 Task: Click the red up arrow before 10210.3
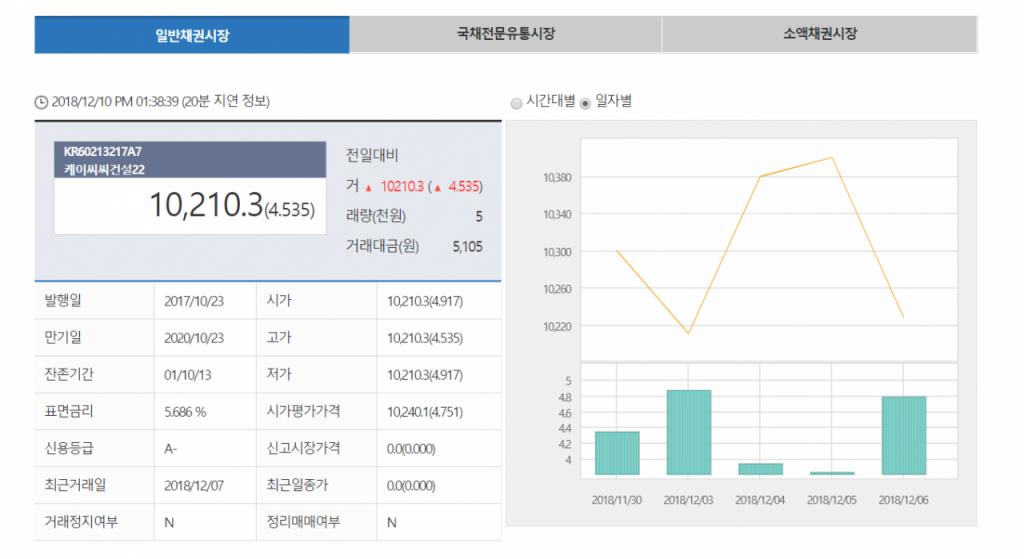click(x=368, y=187)
